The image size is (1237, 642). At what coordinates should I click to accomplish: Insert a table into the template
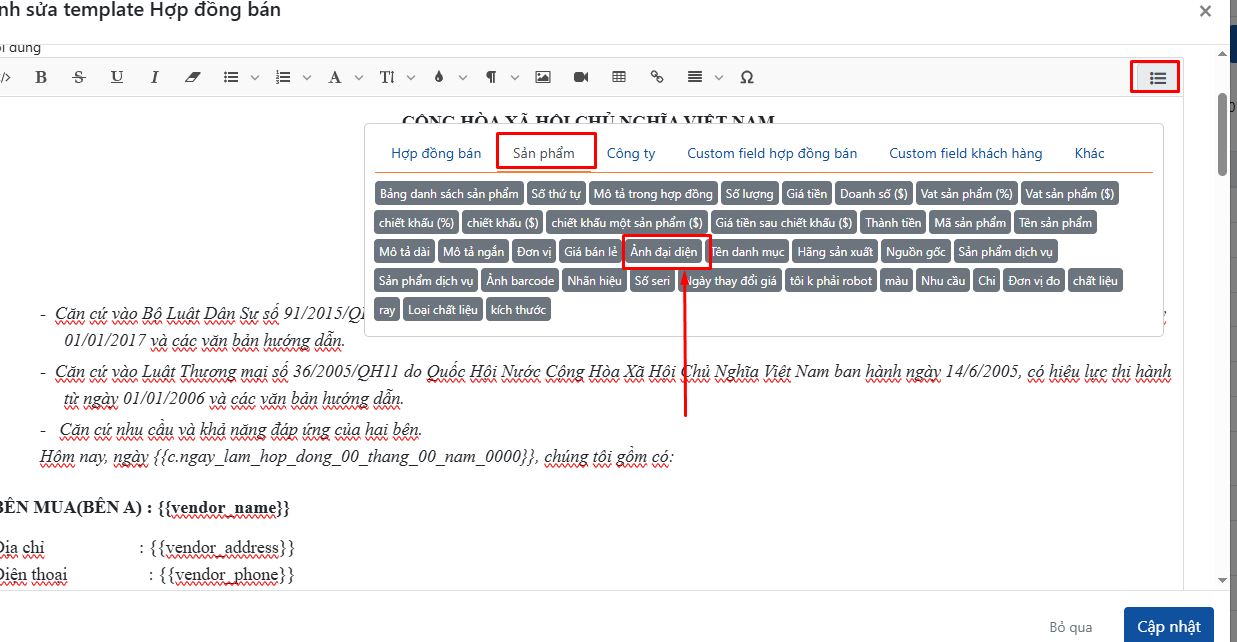(619, 77)
